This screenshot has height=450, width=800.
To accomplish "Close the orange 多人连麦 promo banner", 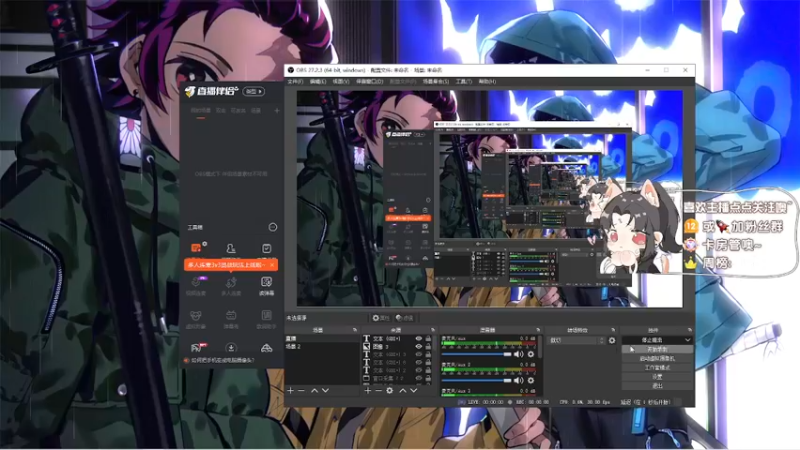I will pos(272,265).
